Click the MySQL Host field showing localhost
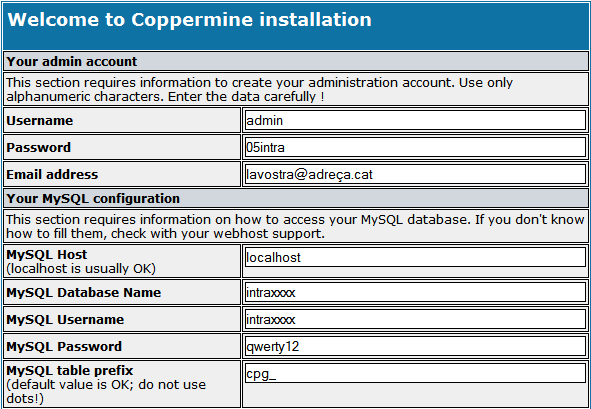 (415, 257)
